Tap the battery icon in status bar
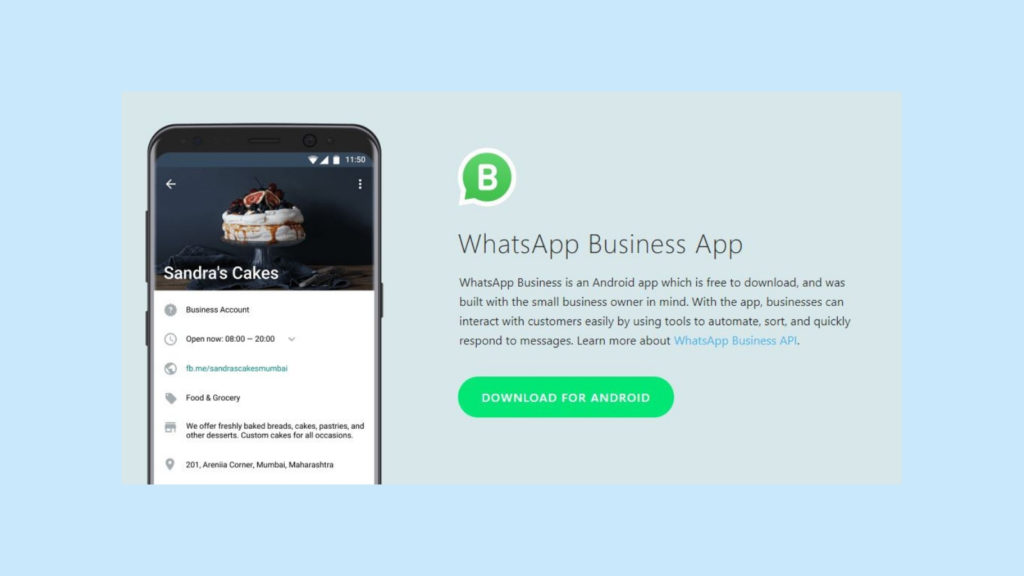The width and height of the screenshot is (1024, 576). (336, 159)
